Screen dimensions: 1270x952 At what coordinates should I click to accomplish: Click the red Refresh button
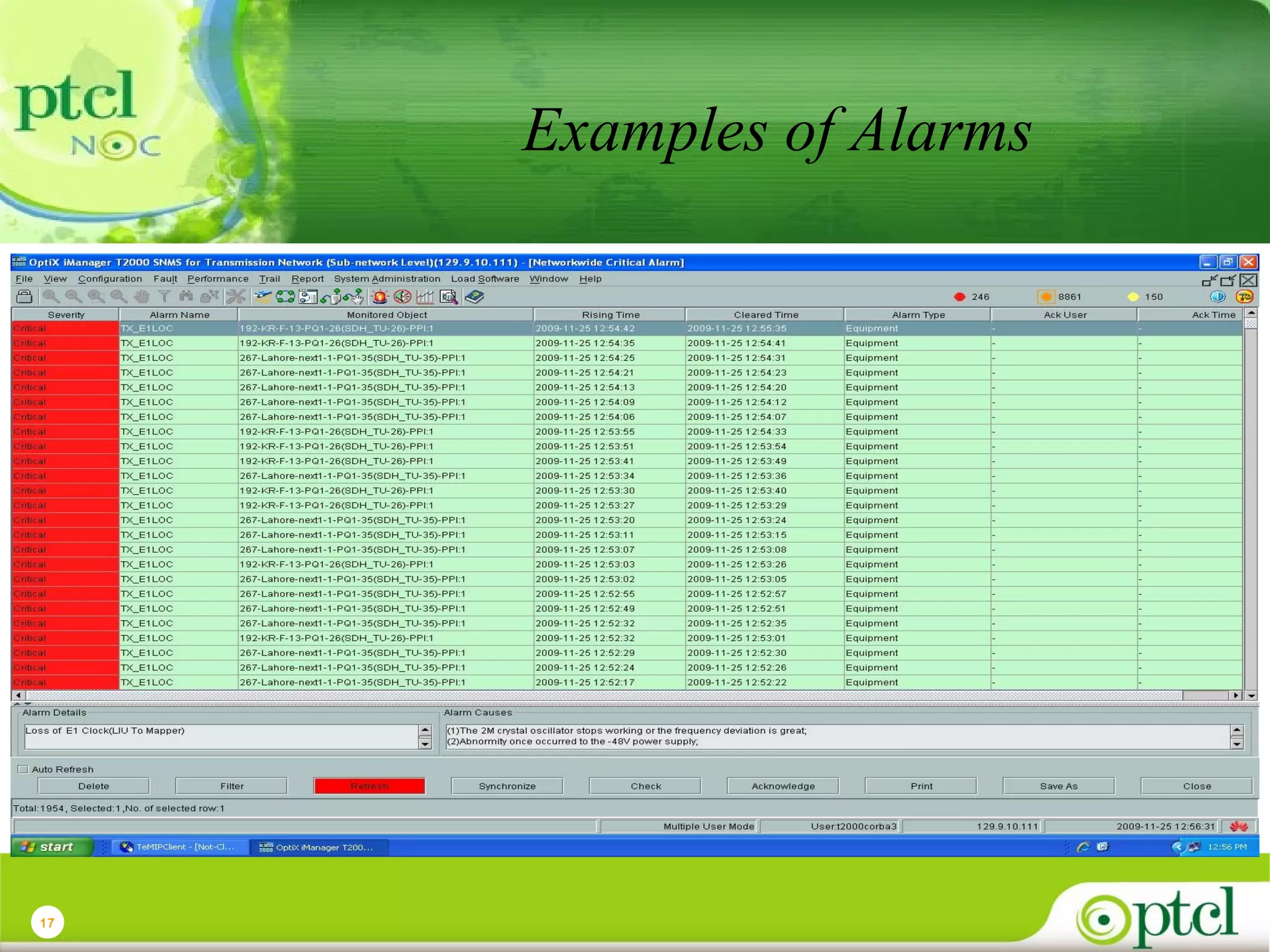(370, 786)
